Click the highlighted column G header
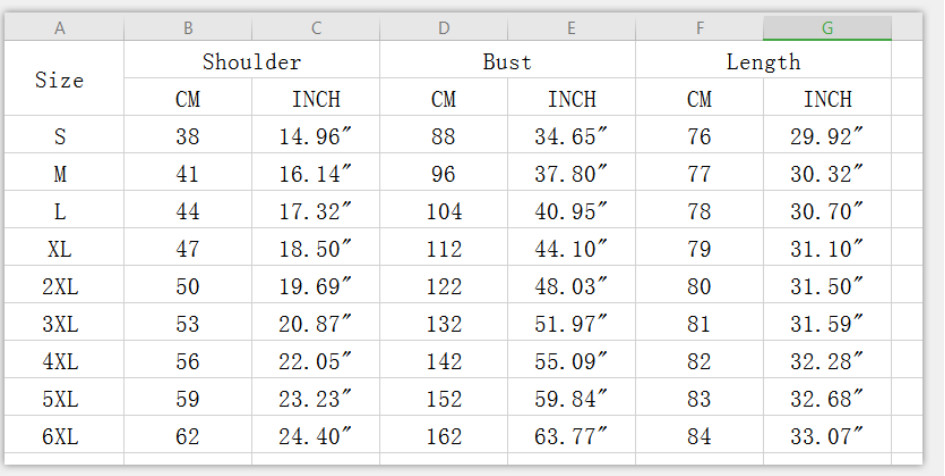Screen dimensions: 945x476 coord(827,28)
